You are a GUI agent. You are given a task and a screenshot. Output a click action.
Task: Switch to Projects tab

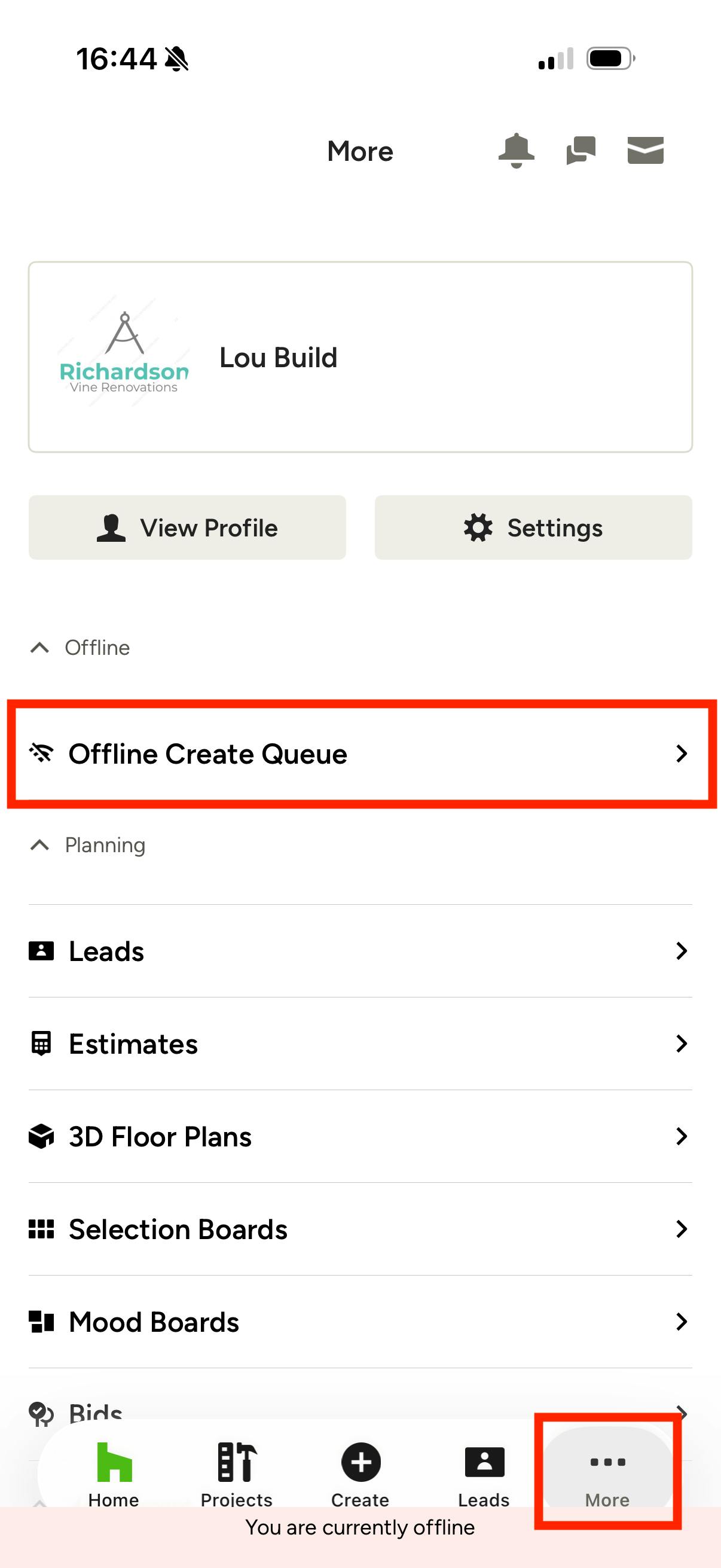point(237,1475)
